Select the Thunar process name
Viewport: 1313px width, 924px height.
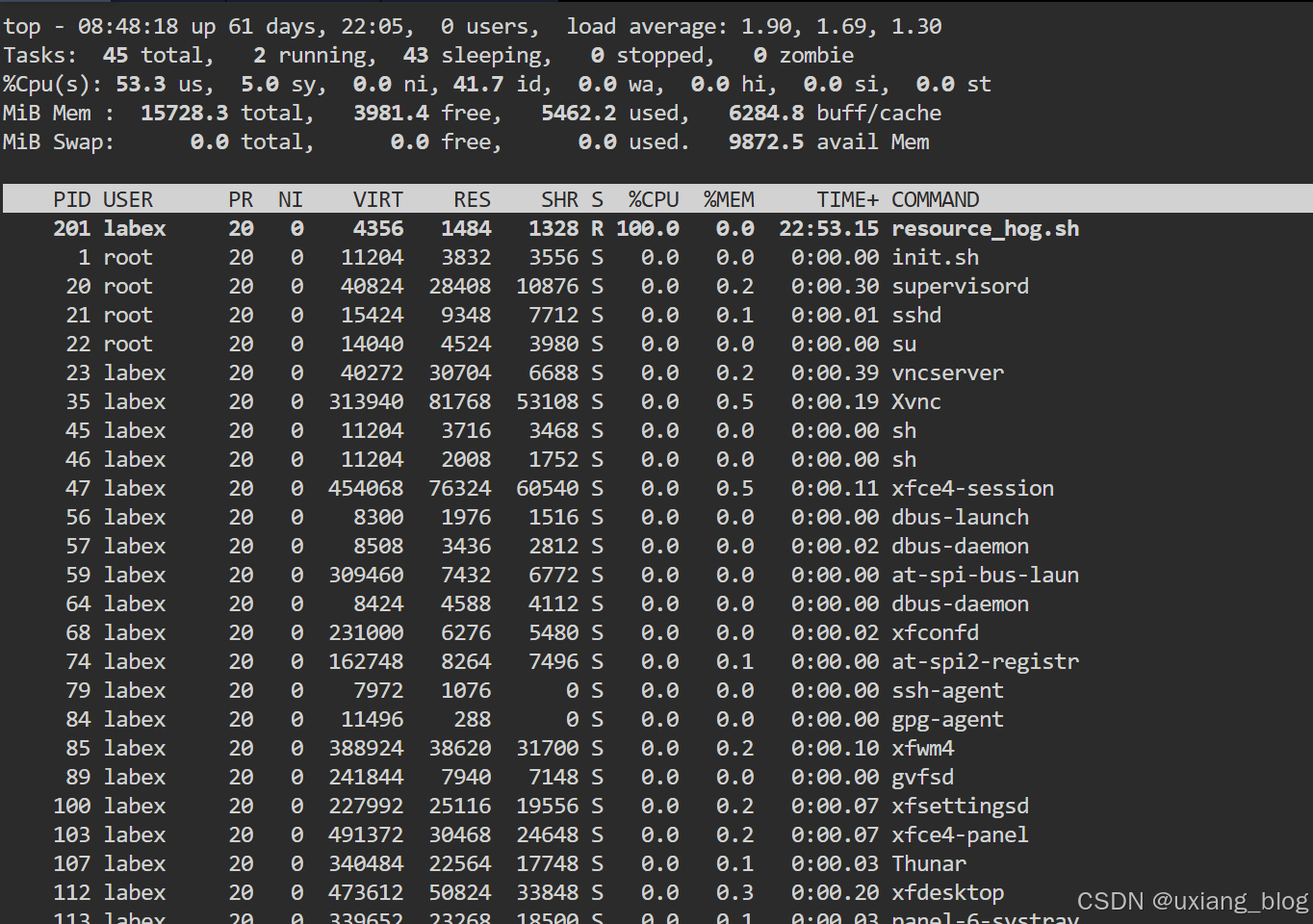[x=929, y=864]
